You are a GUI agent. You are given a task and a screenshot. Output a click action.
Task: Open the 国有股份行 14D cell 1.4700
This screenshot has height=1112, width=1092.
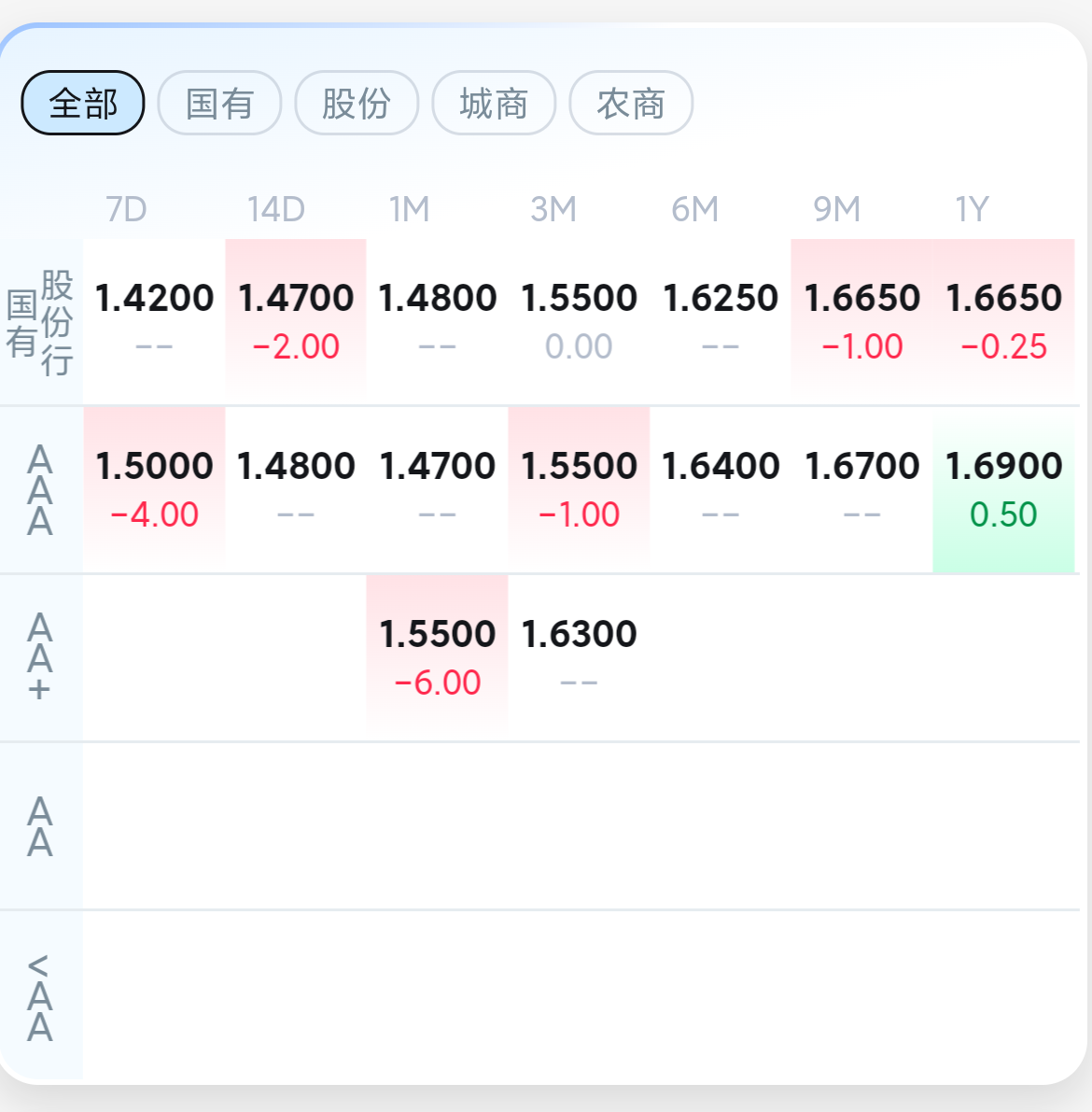tap(296, 322)
